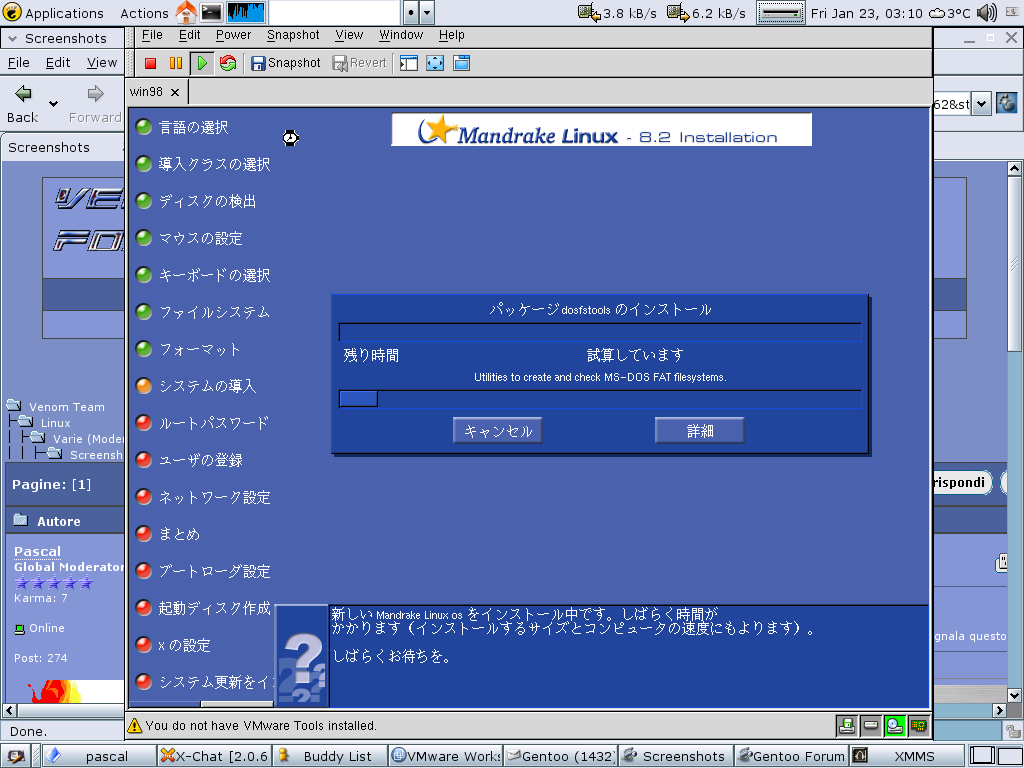The image size is (1024, 768).
Task: Open the panel Actions menu
Action: coord(144,12)
